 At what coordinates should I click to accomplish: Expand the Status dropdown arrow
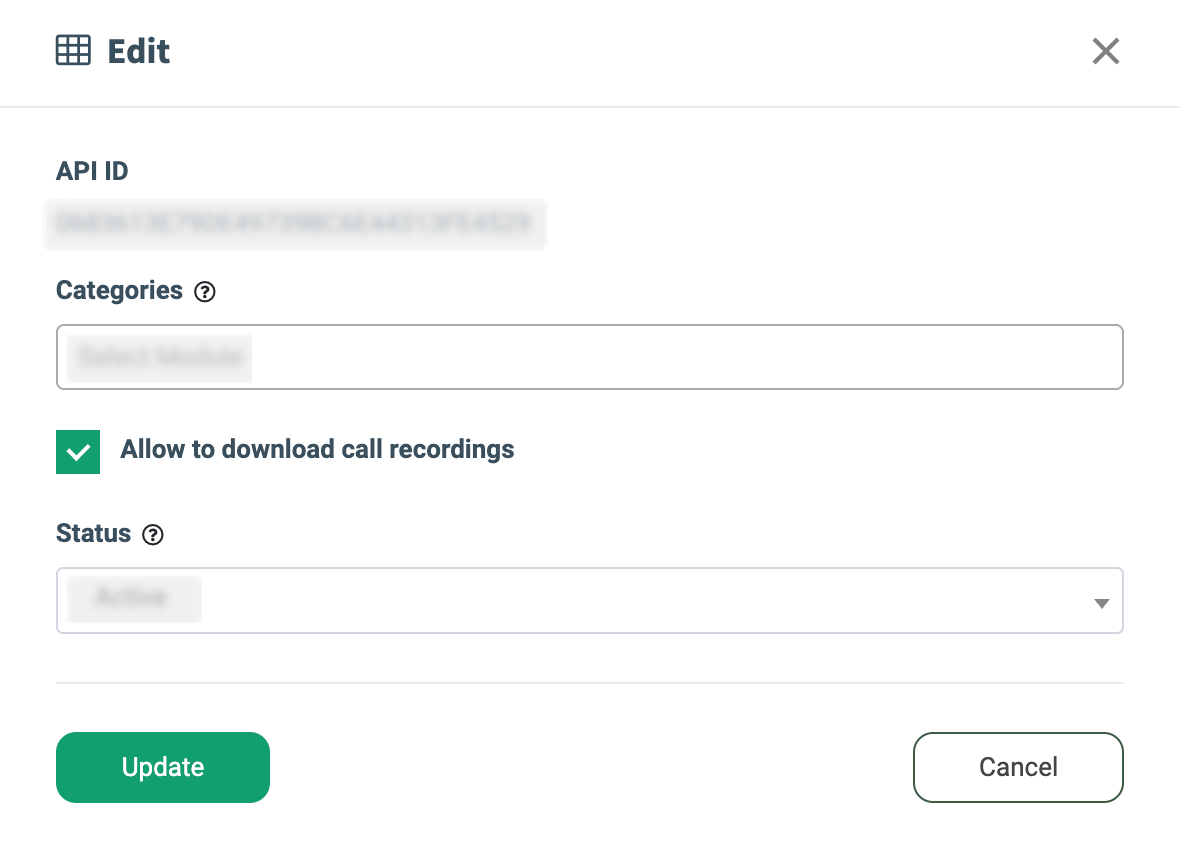1102,603
